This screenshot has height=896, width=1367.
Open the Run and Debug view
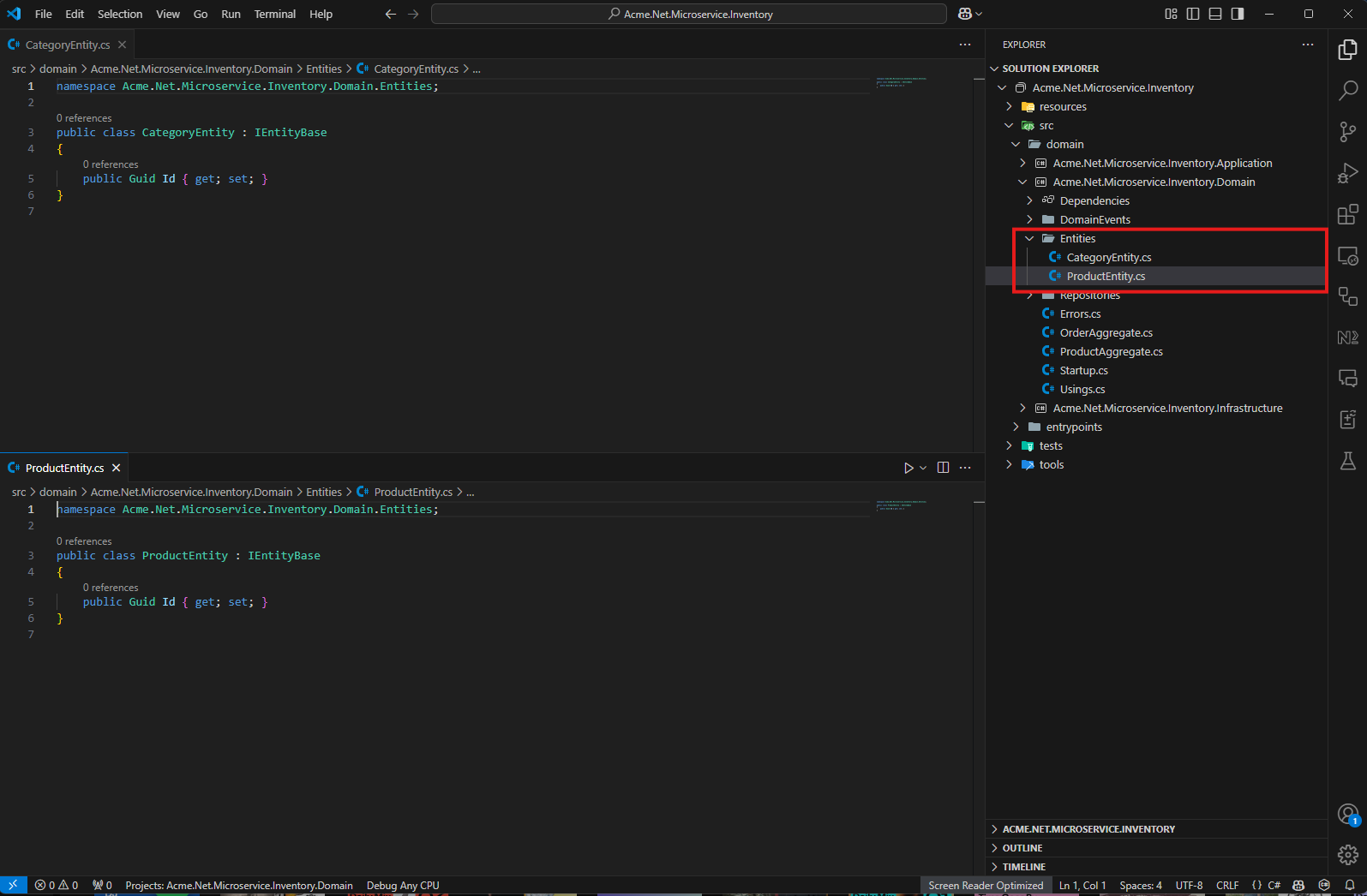[1347, 173]
